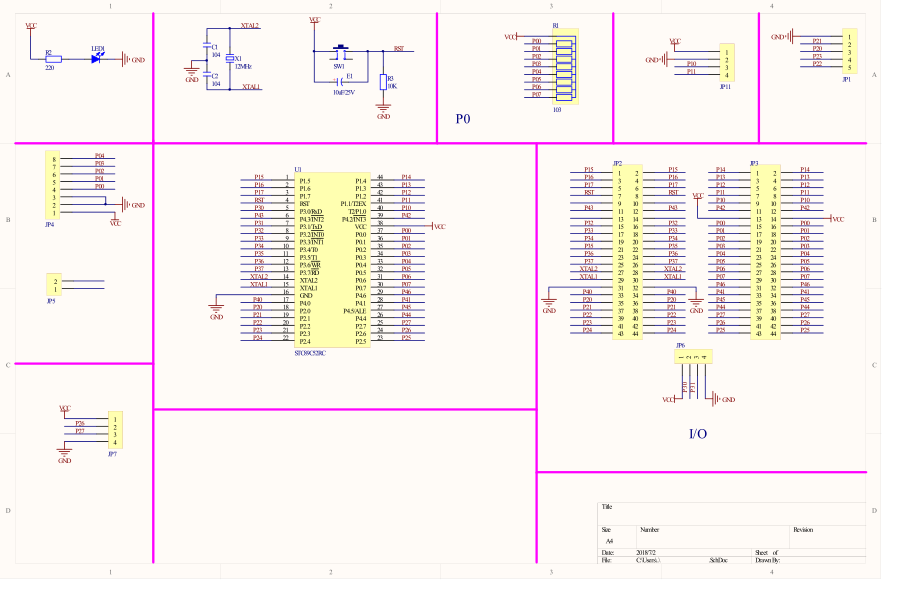Select the GND symbol below resistor R3

pos(383,111)
